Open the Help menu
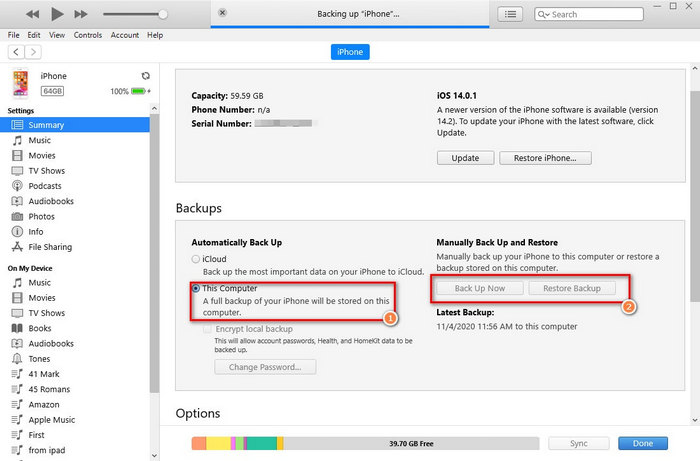The height and width of the screenshot is (461, 700). tap(155, 35)
